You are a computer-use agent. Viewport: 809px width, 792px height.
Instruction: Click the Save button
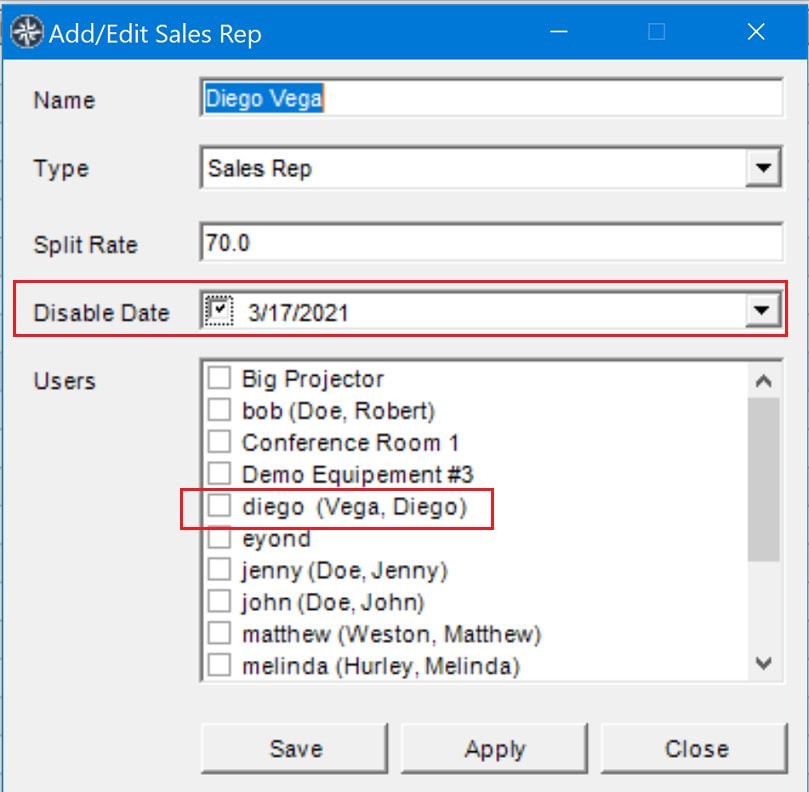(x=295, y=749)
